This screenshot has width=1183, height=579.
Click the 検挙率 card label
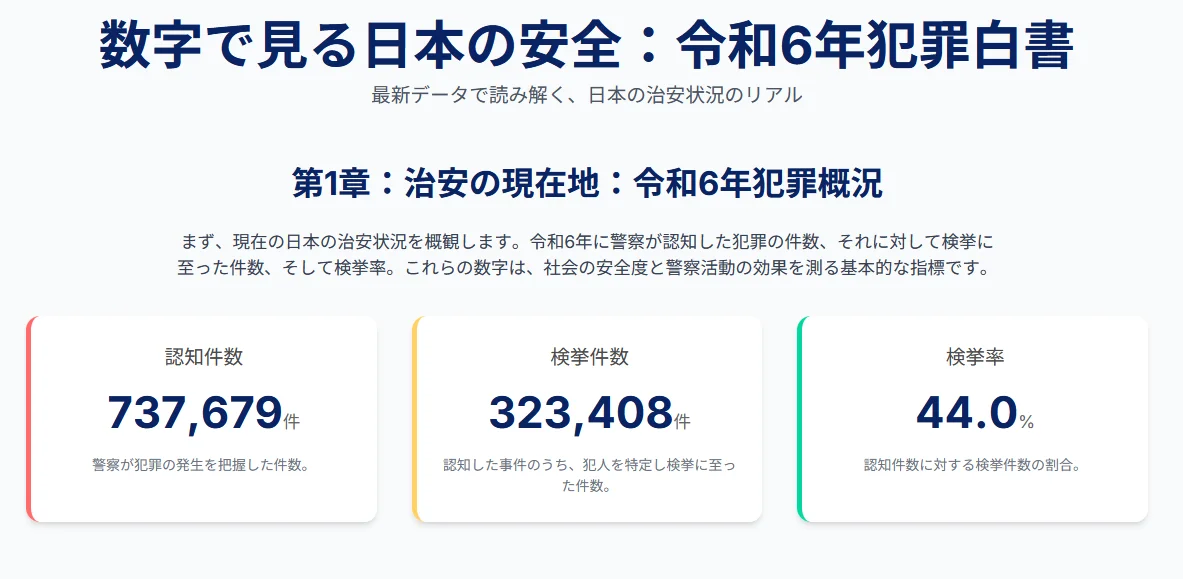pyautogui.click(x=974, y=357)
